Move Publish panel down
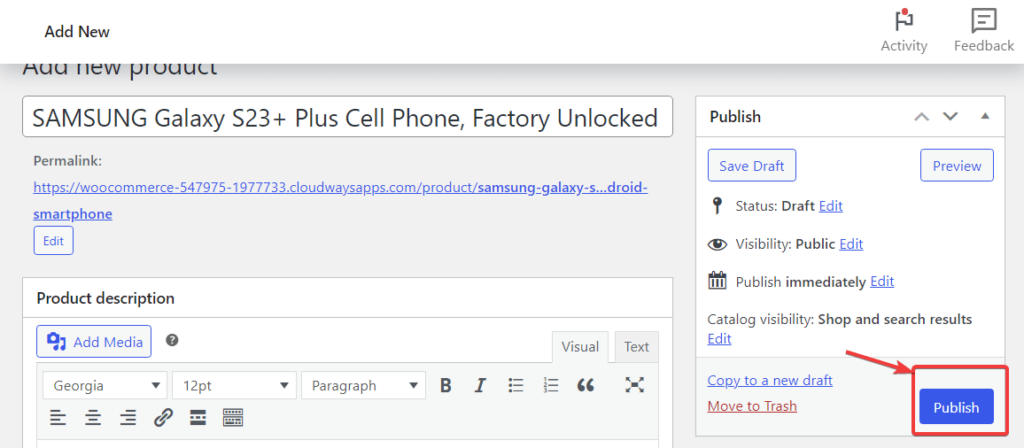This screenshot has height=448, width=1024. tap(950, 116)
